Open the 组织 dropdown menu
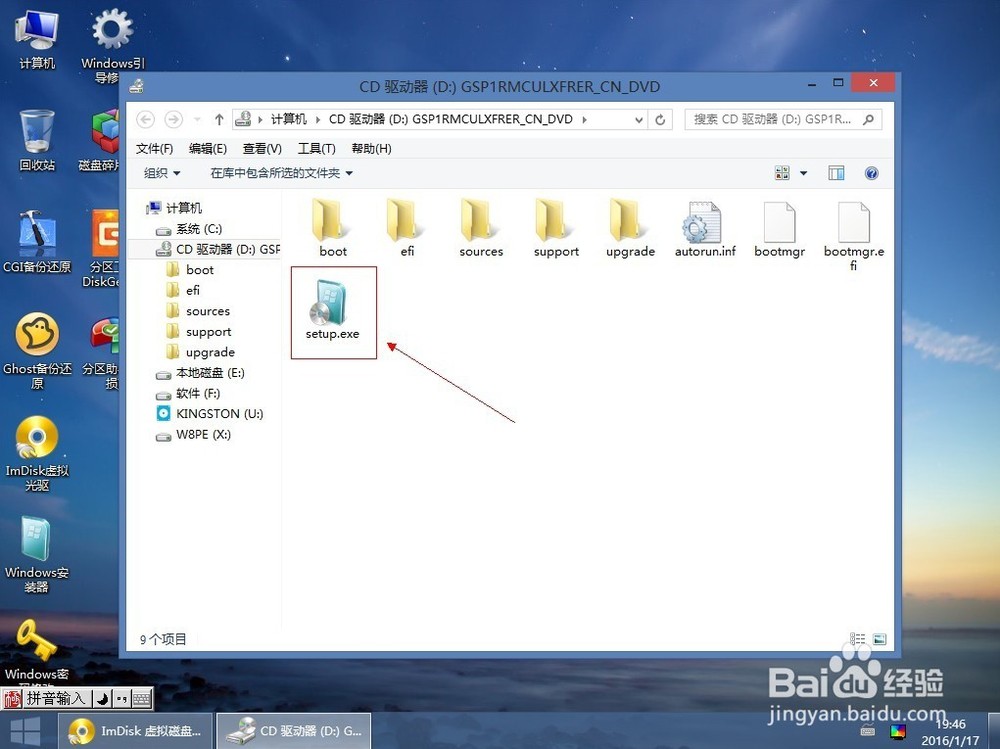This screenshot has height=749, width=1000. point(162,173)
